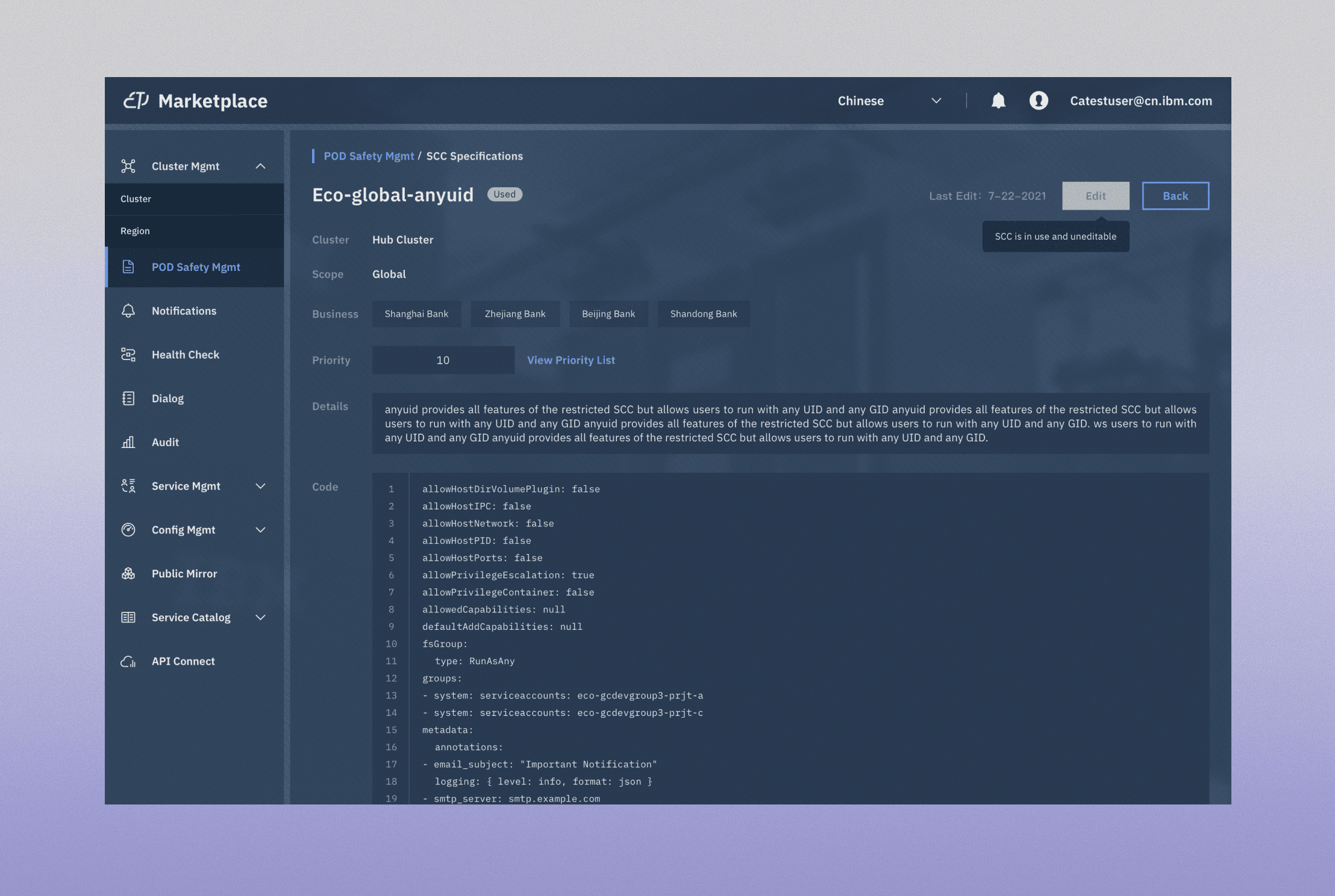Click the Notifications bell in sidebar

(x=128, y=311)
